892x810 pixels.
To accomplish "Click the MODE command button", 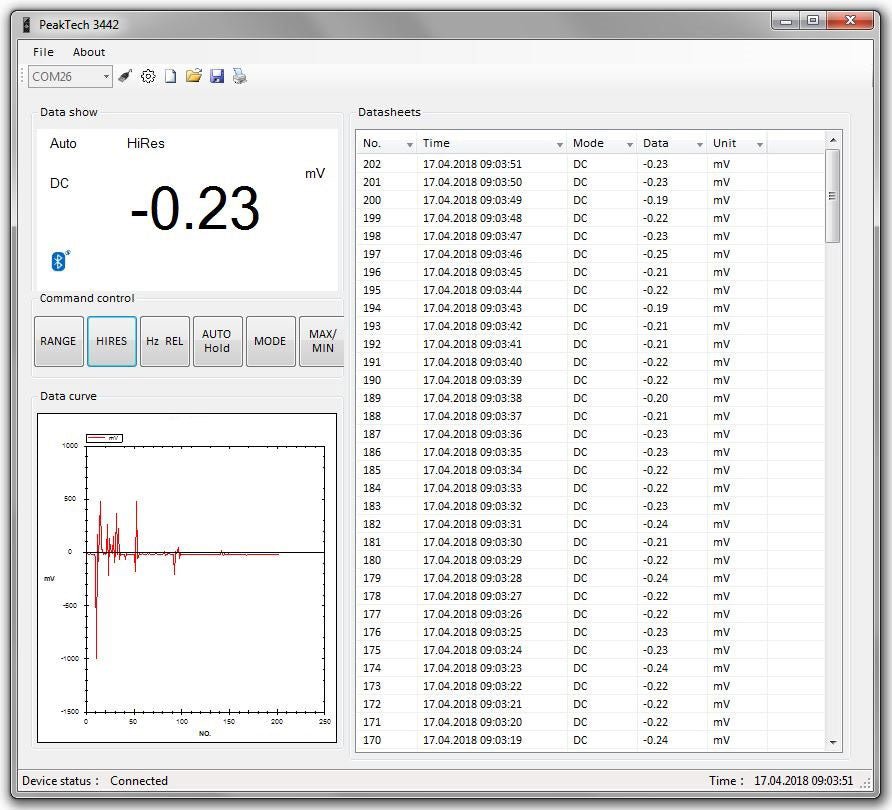I will pyautogui.click(x=270, y=341).
